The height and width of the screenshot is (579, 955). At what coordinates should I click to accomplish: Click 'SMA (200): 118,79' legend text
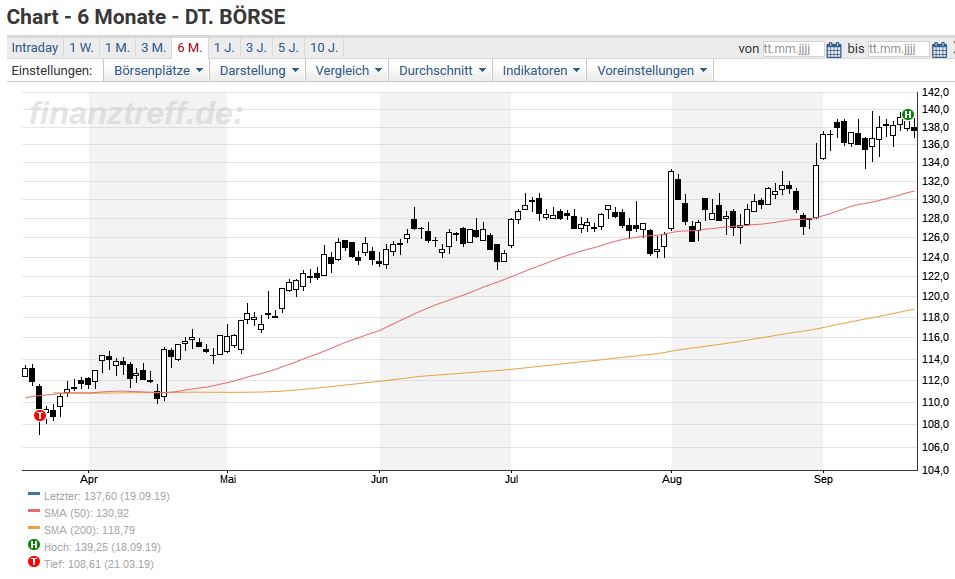(x=90, y=530)
